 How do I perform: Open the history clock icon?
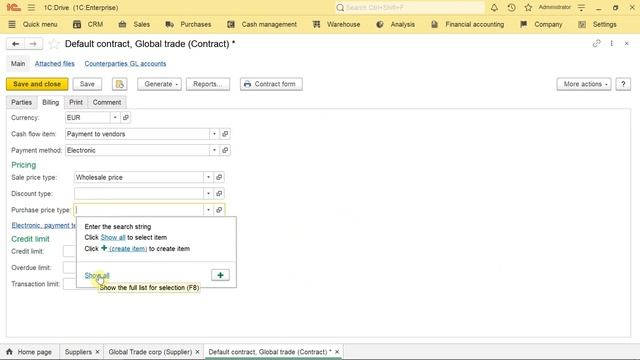point(511,7)
